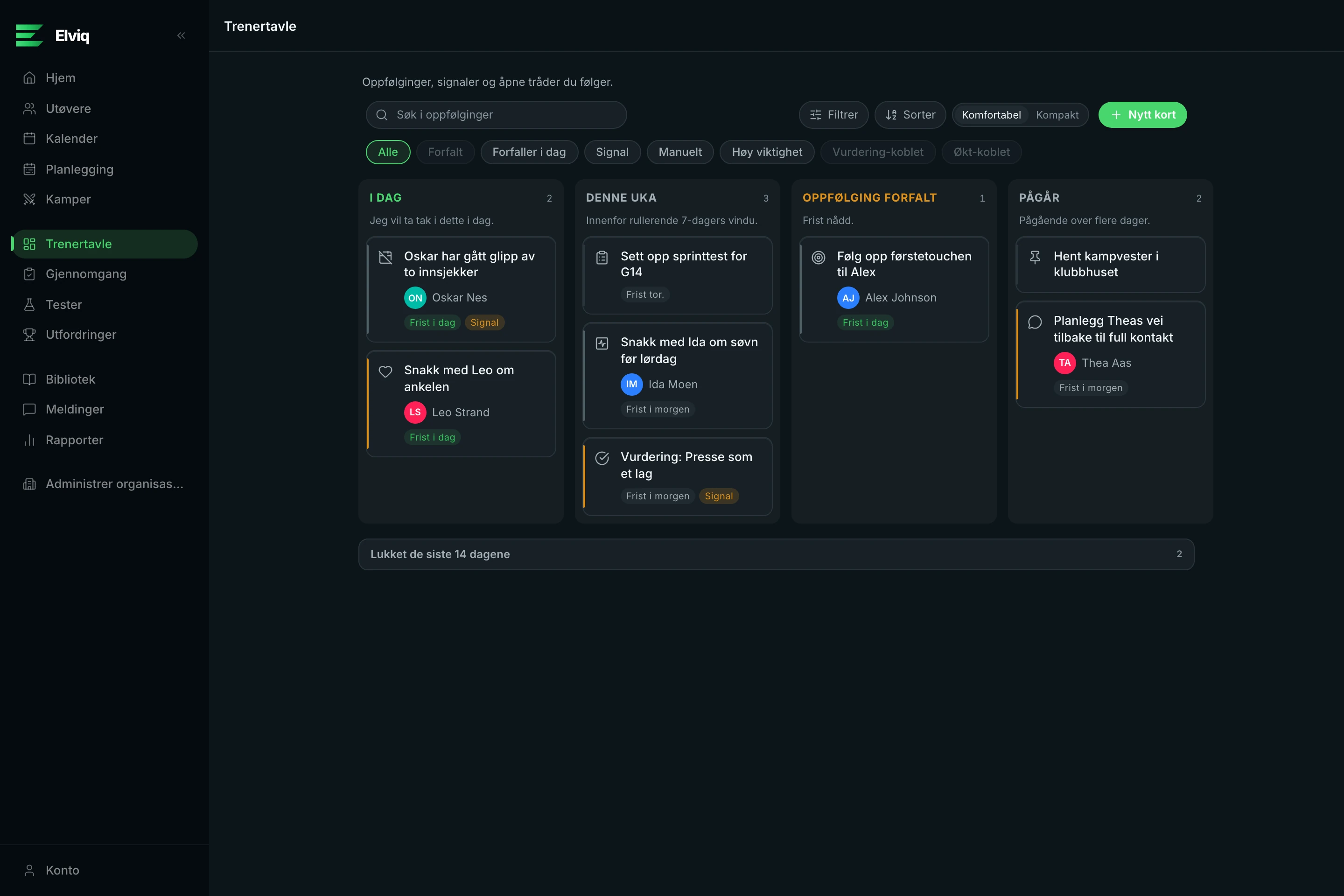Click the Utfordringer trophy icon
This screenshot has width=1344, height=896.
pos(29,334)
